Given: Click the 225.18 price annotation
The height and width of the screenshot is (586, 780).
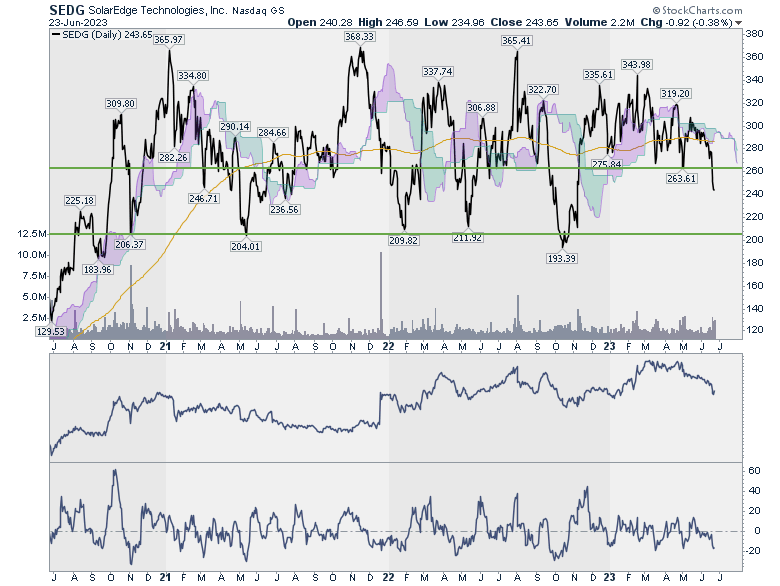Looking at the screenshot, I should click(x=80, y=200).
